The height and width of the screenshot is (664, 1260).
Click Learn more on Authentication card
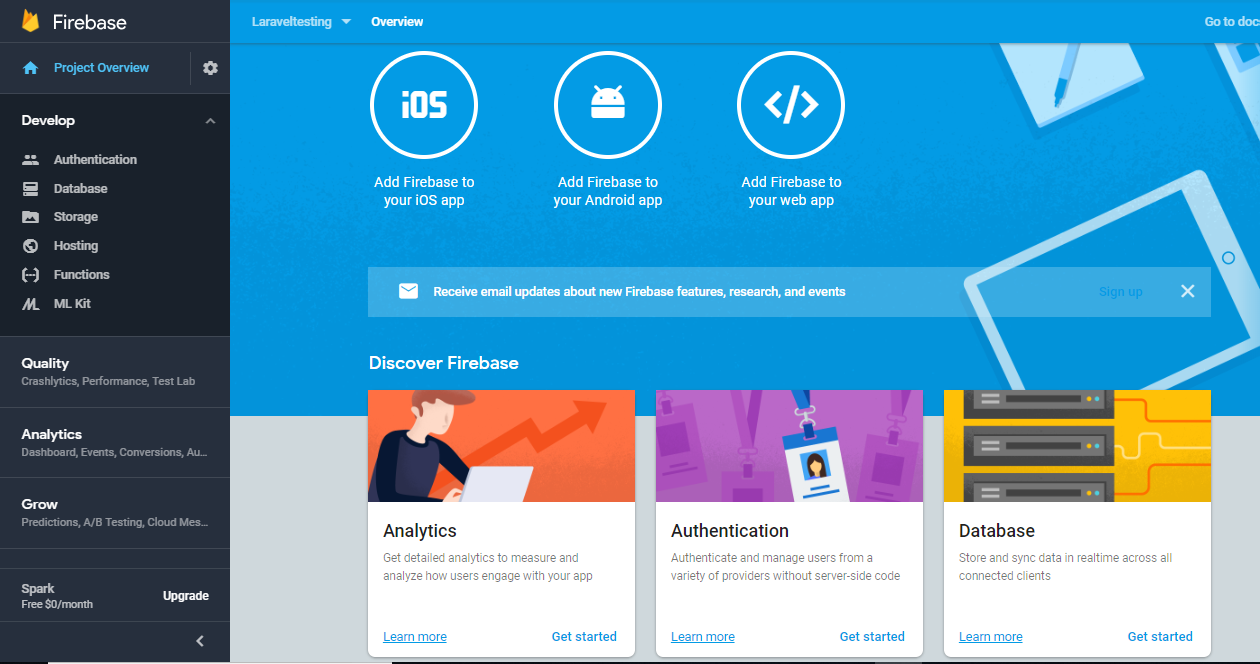[x=703, y=637]
